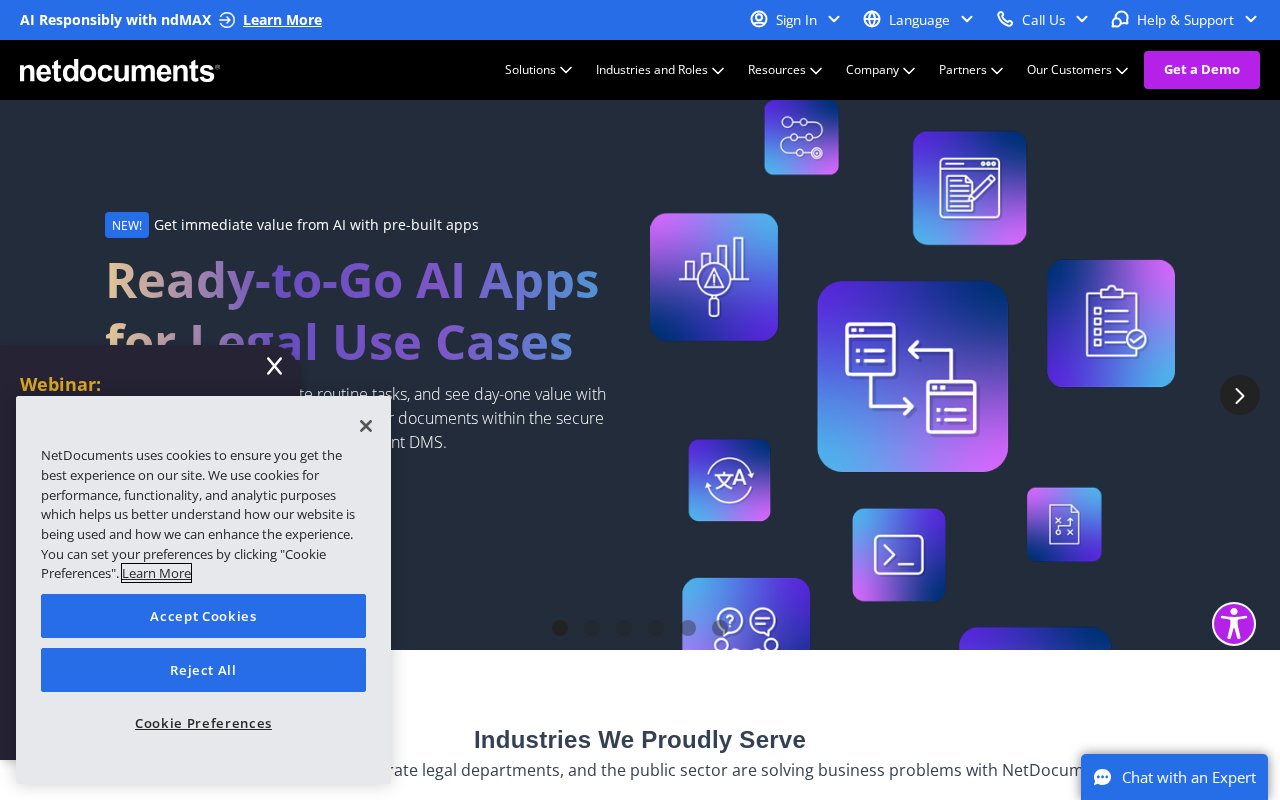This screenshot has width=1280, height=800.
Task: Click the Webinar: label in popup
Action: [x=60, y=384]
